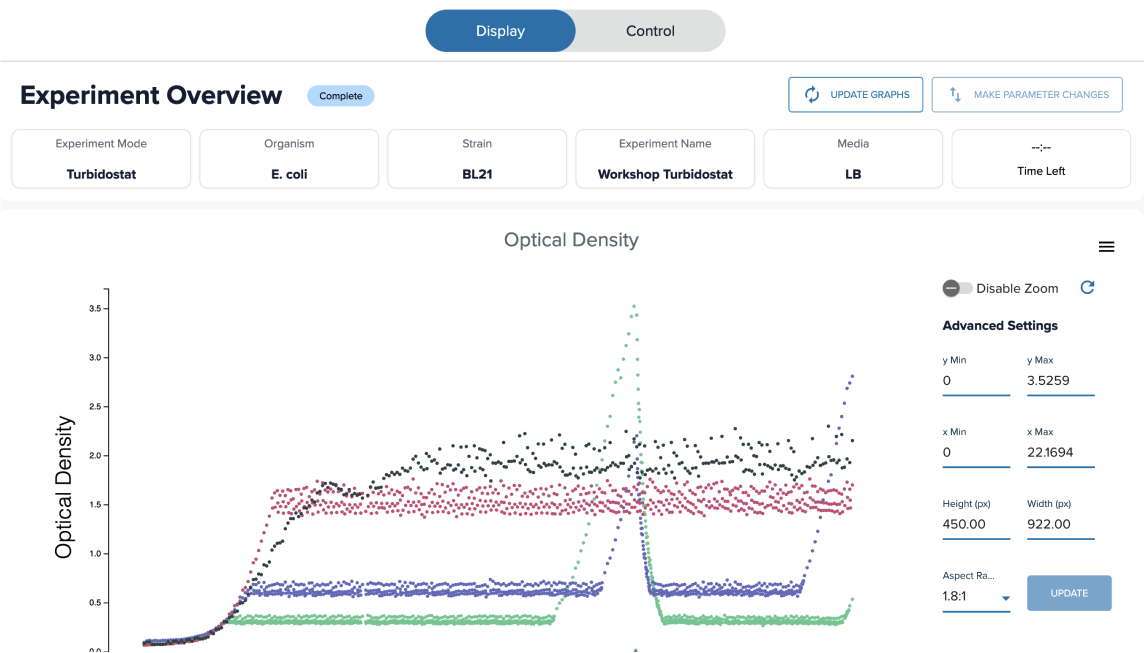Click Make Parameter Changes button

tap(1027, 94)
